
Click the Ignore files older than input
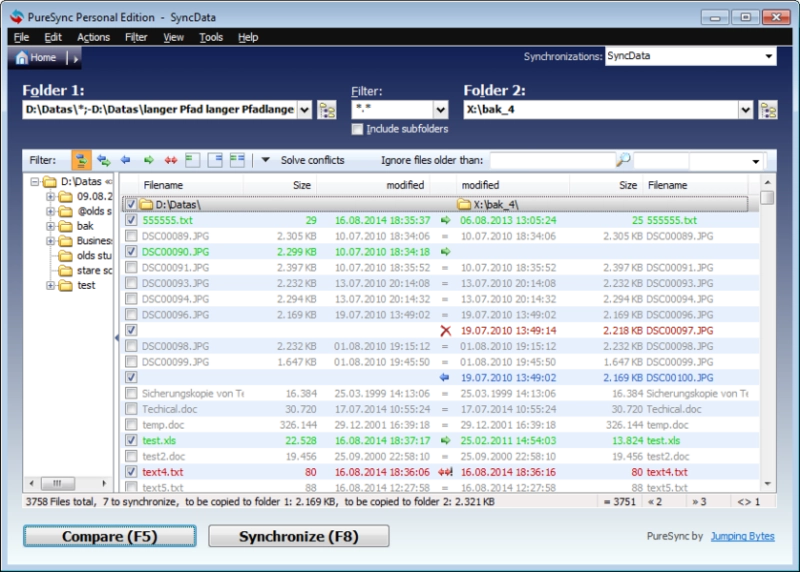click(552, 160)
